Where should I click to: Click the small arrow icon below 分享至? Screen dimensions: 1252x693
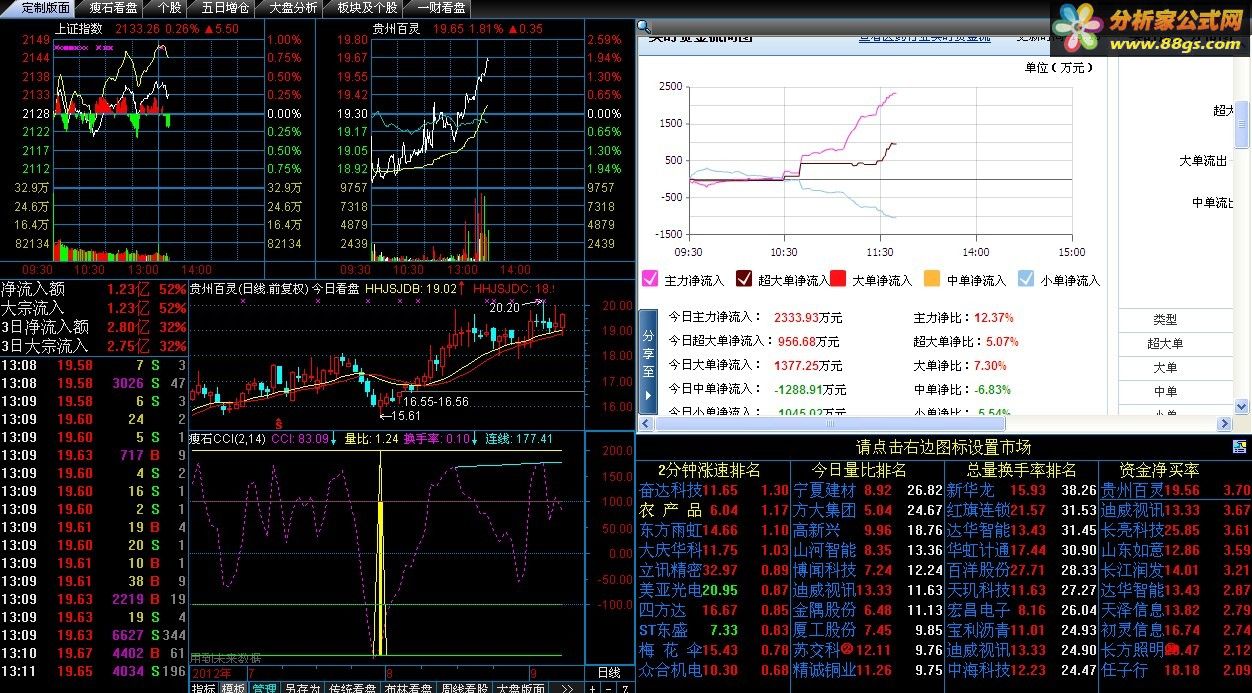point(647,396)
